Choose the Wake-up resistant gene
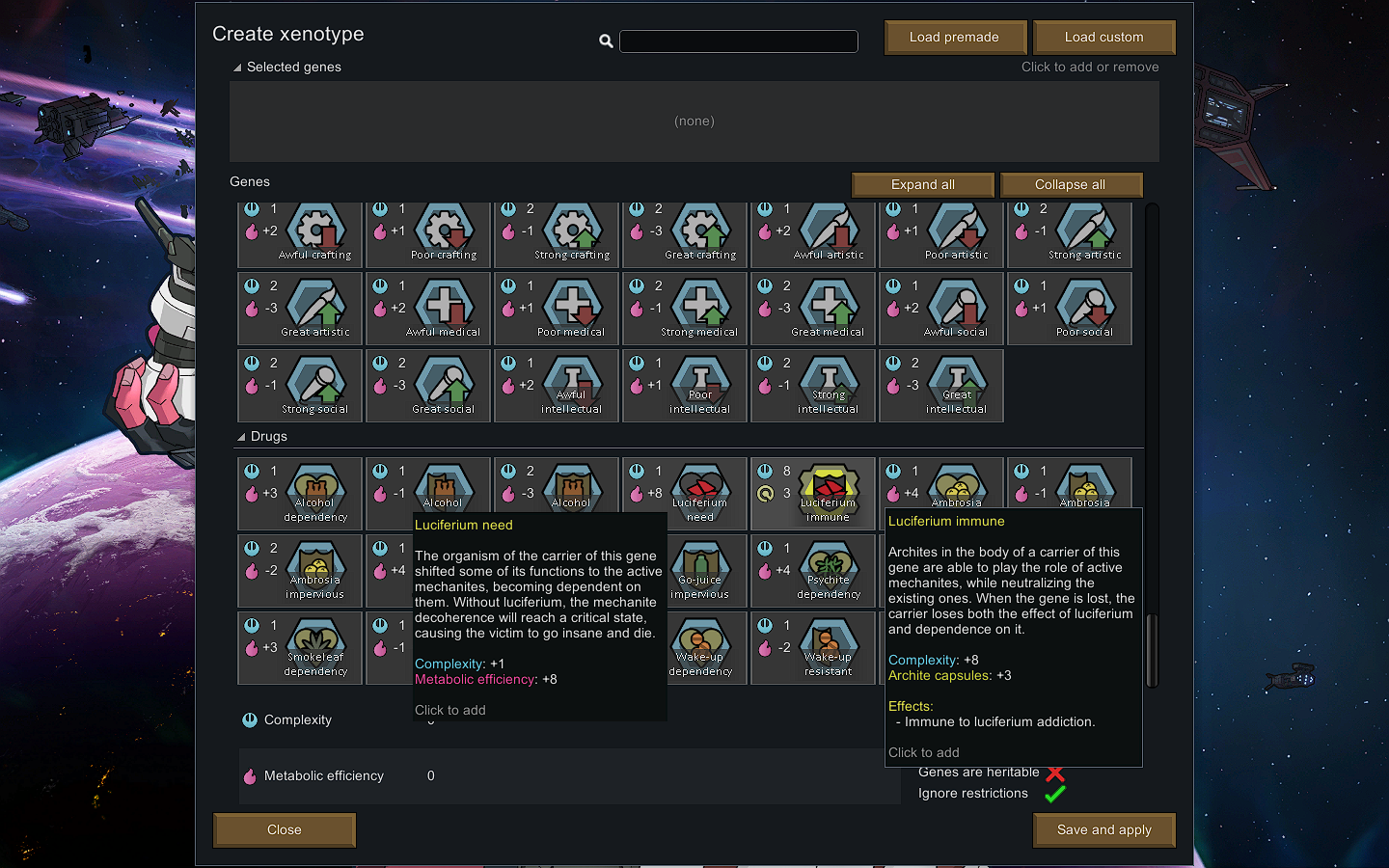Screen dimensions: 1389x868 [x=813, y=648]
